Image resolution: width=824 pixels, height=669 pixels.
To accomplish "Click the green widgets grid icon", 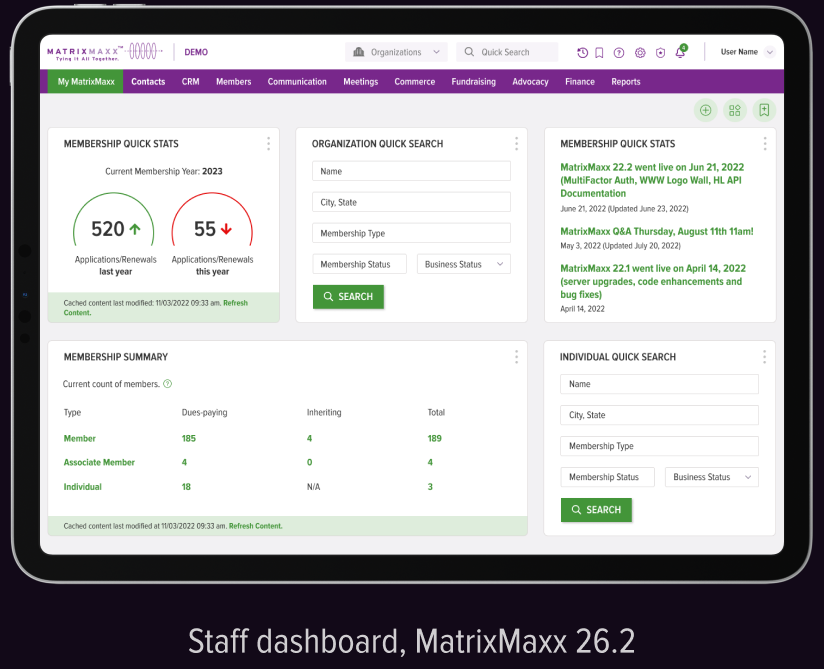I will 735,110.
